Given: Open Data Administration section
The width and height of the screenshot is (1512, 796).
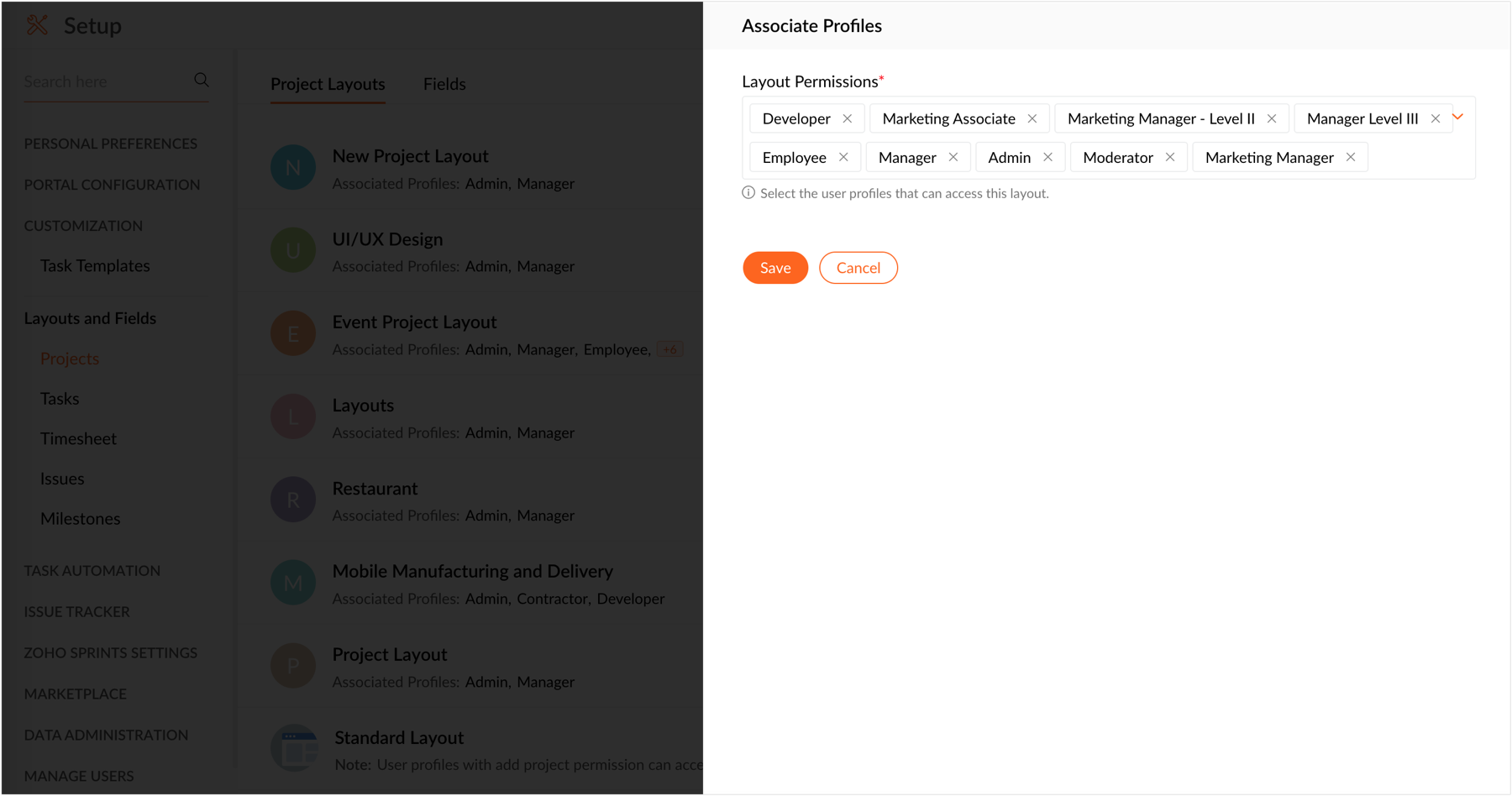Looking at the screenshot, I should (x=106, y=736).
